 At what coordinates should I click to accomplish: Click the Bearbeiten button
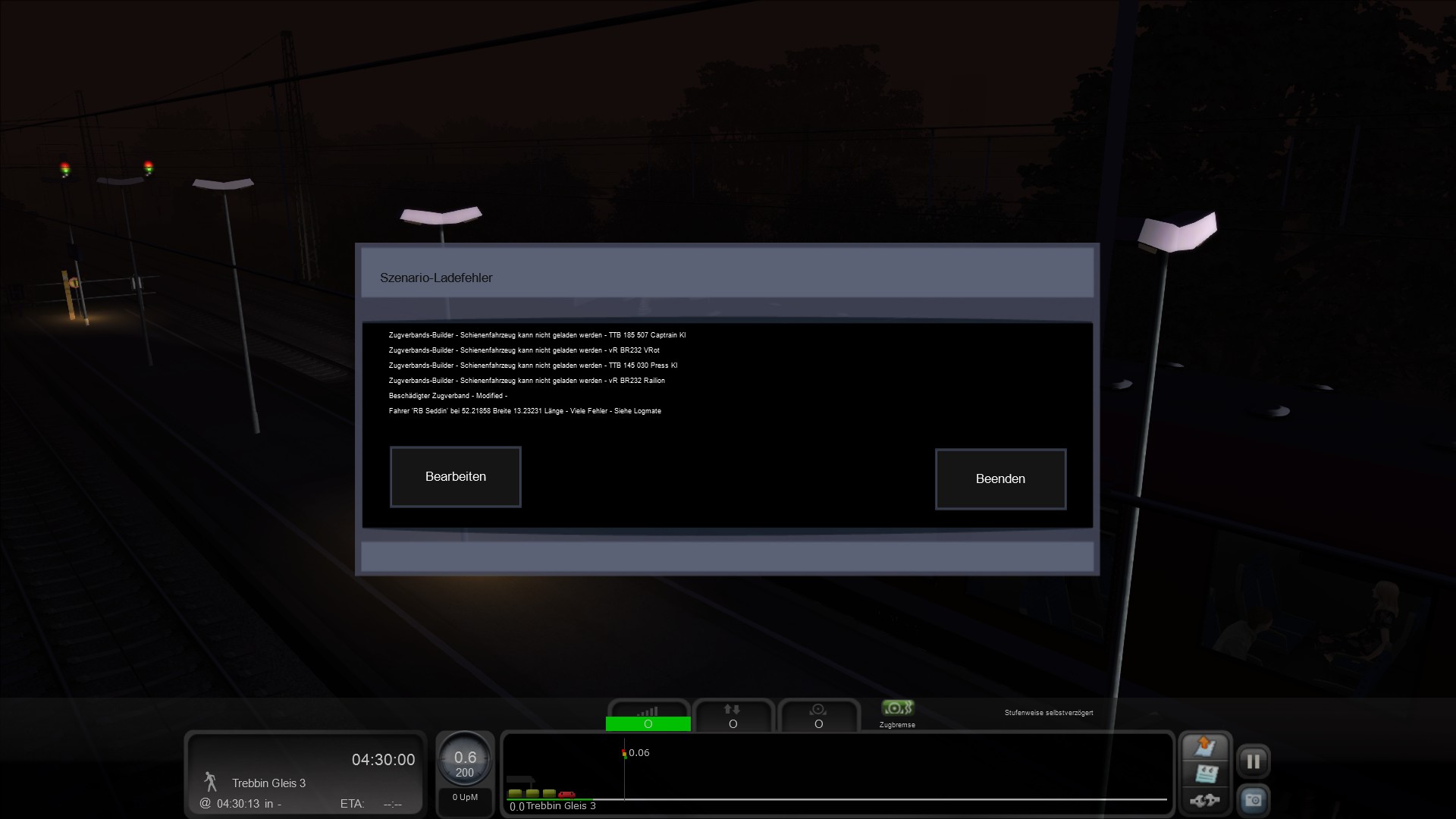click(x=455, y=476)
